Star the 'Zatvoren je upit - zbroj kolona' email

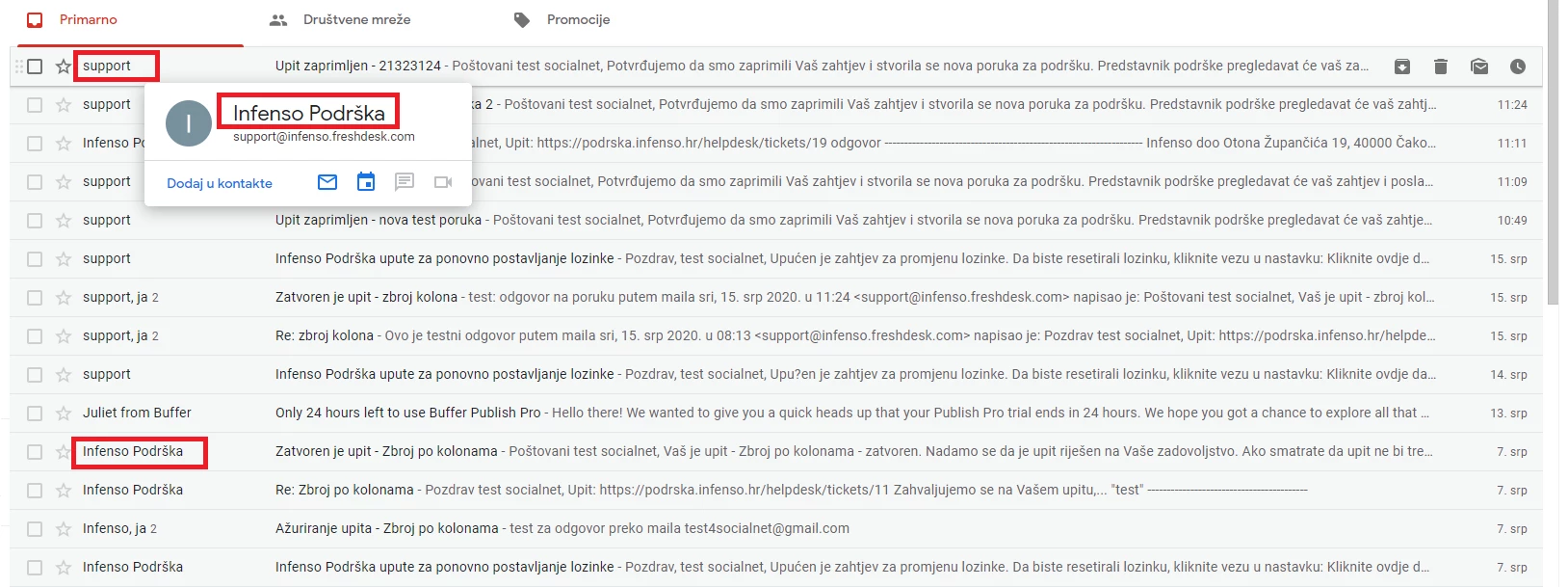[64, 298]
